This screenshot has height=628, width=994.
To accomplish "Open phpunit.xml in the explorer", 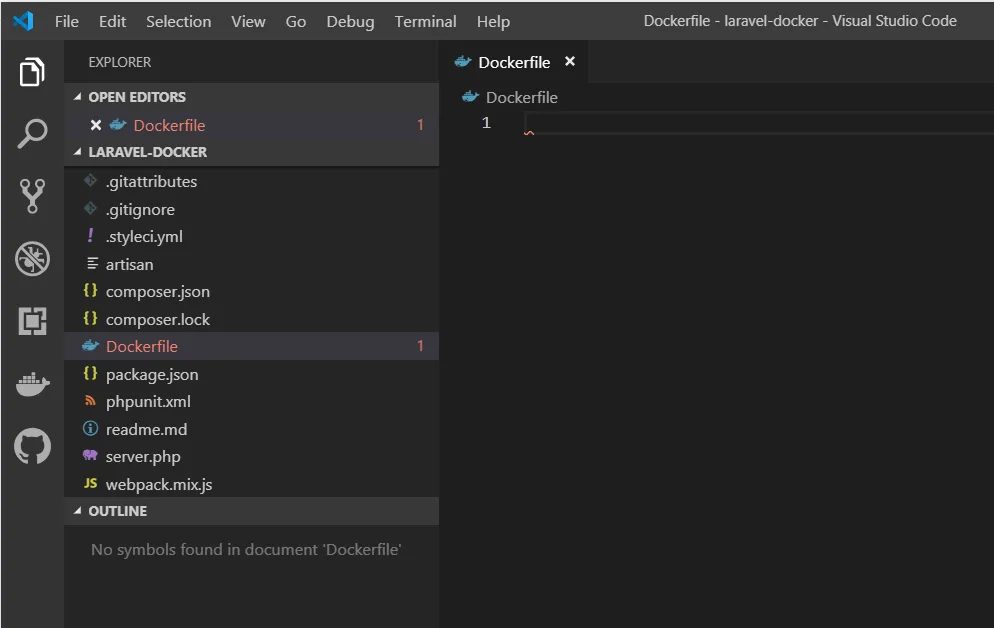I will [252, 402].
